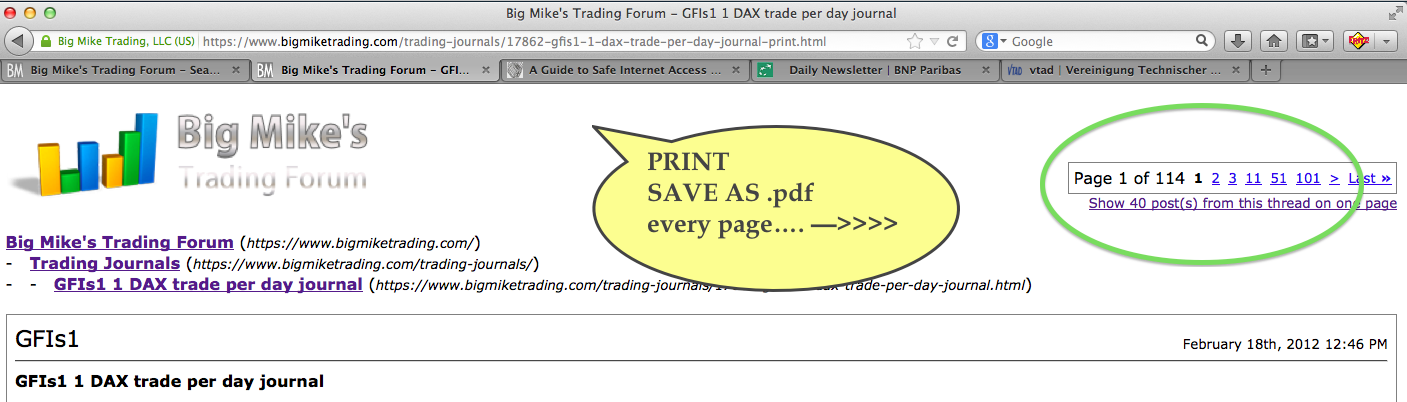Close the Guide to Safe Internet Access tab
The height and width of the screenshot is (402, 1407).
pos(736,71)
